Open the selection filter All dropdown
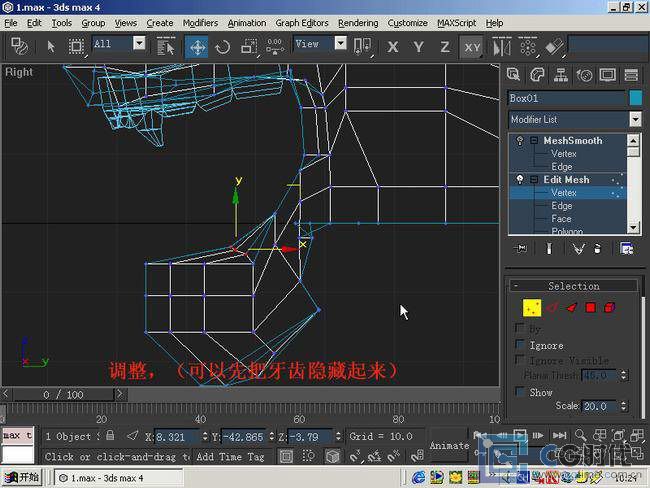The height and width of the screenshot is (488, 650). pos(139,43)
